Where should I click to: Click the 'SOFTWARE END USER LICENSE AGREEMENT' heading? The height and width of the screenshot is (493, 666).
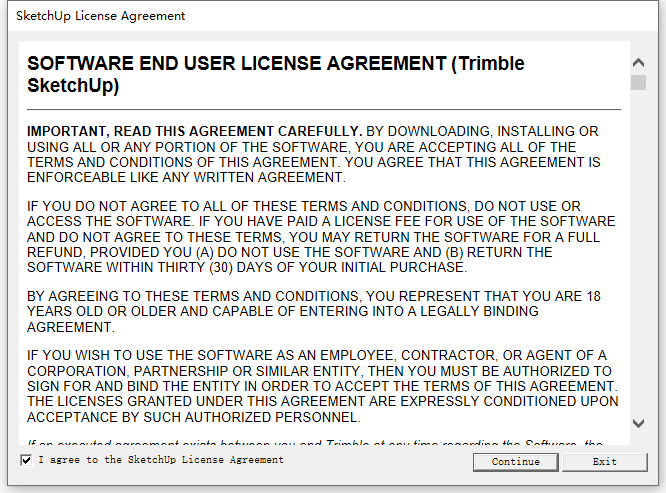pos(276,74)
